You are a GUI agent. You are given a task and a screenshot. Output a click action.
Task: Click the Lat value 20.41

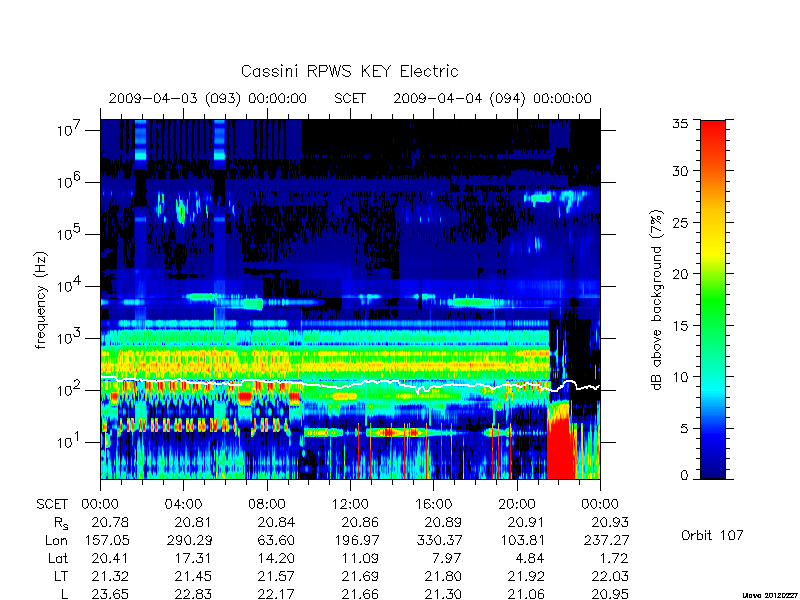(110, 558)
